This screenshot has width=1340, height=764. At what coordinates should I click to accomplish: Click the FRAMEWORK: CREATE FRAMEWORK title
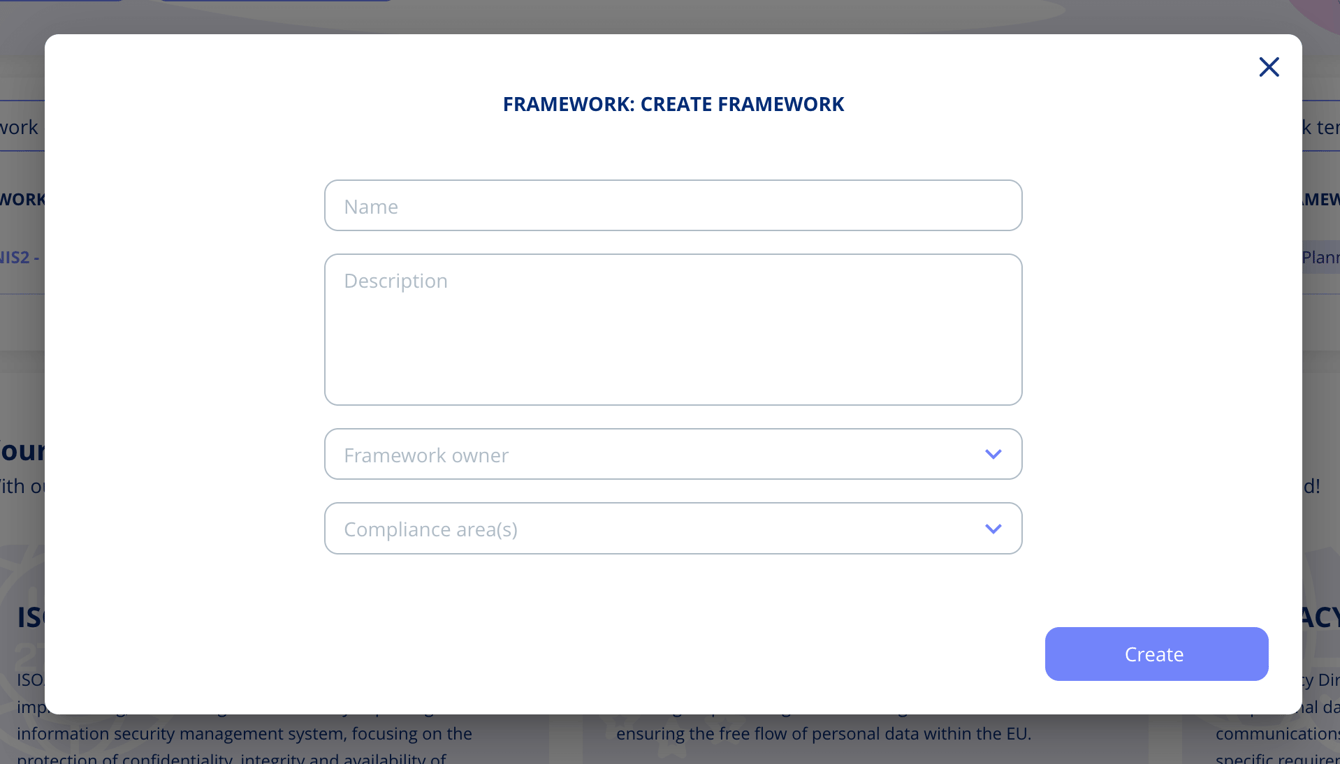673,103
